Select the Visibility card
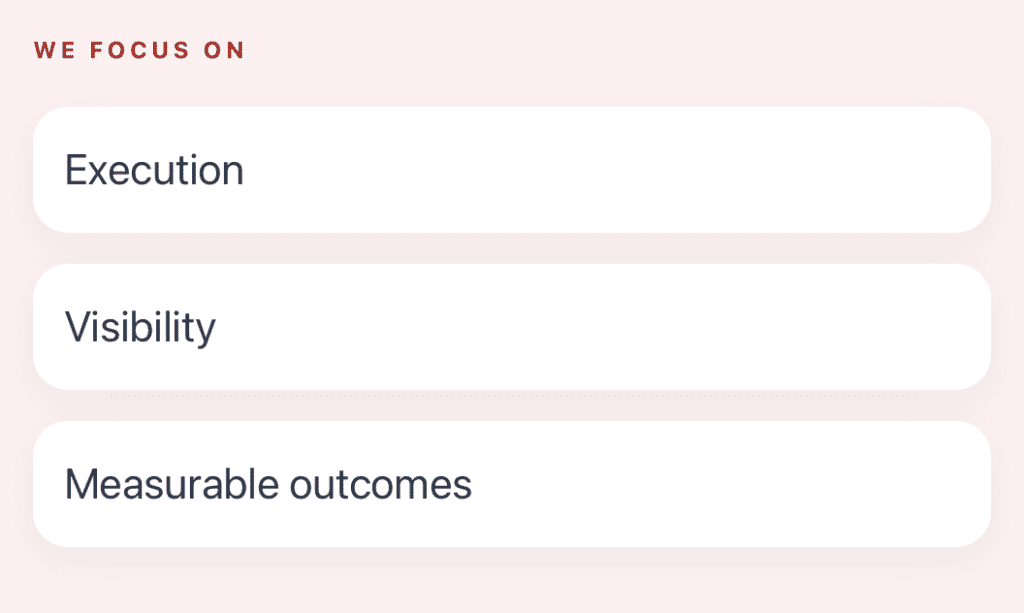The width and height of the screenshot is (1024, 613). pos(511,327)
